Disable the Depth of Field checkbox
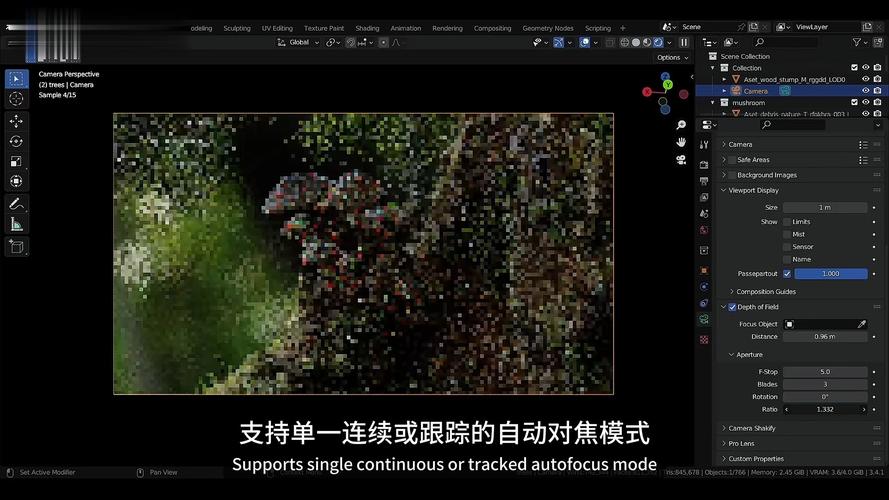Screen dimensions: 889x500 733,307
